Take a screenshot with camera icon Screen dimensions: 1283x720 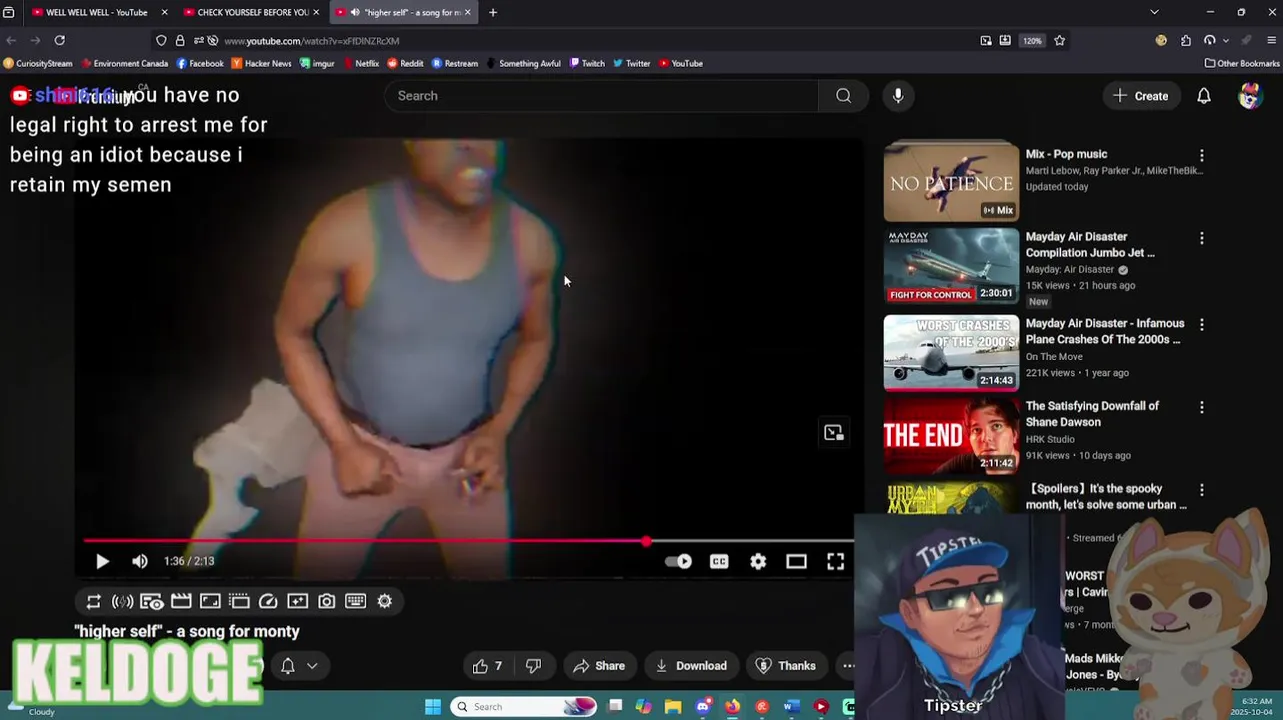point(326,601)
